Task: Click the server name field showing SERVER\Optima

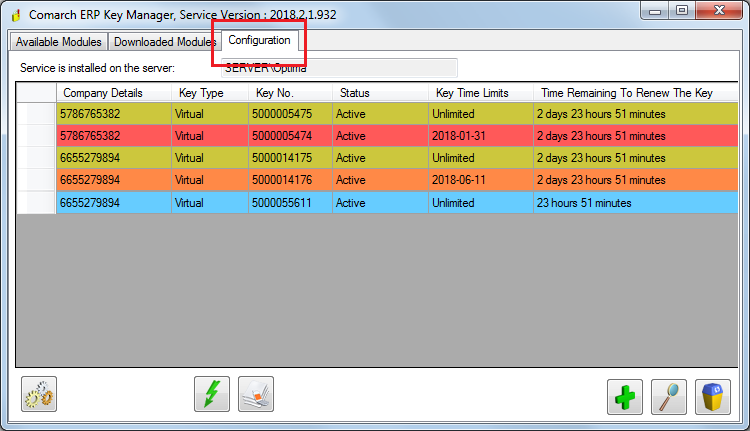Action: click(x=339, y=68)
